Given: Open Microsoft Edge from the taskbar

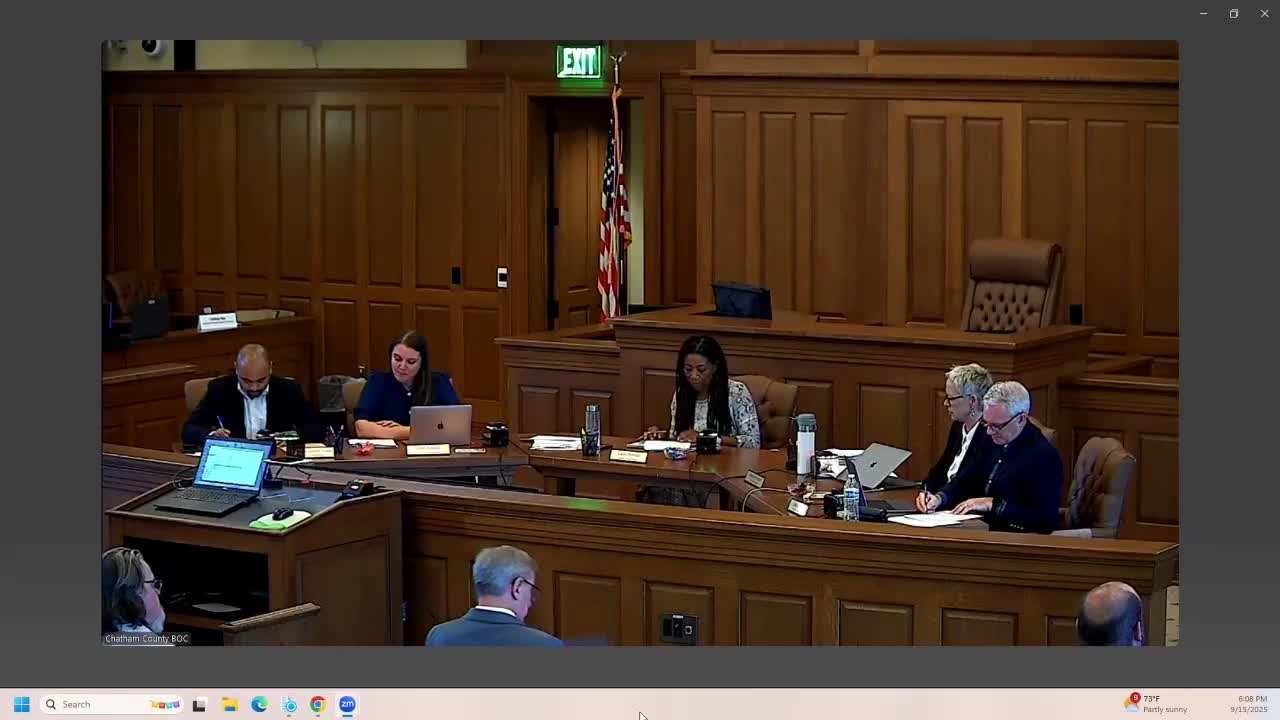Looking at the screenshot, I should point(259,705).
